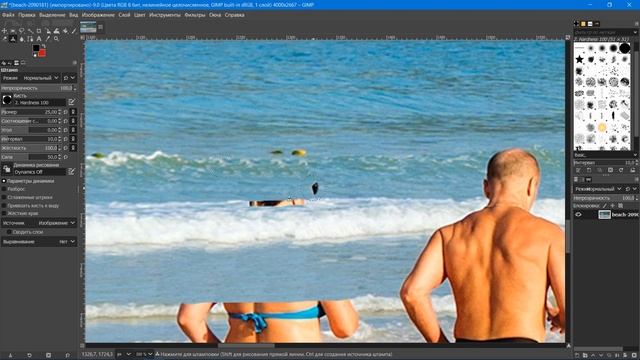640x360 pixels.
Task: Select the Crop tool
Action: coord(39,31)
